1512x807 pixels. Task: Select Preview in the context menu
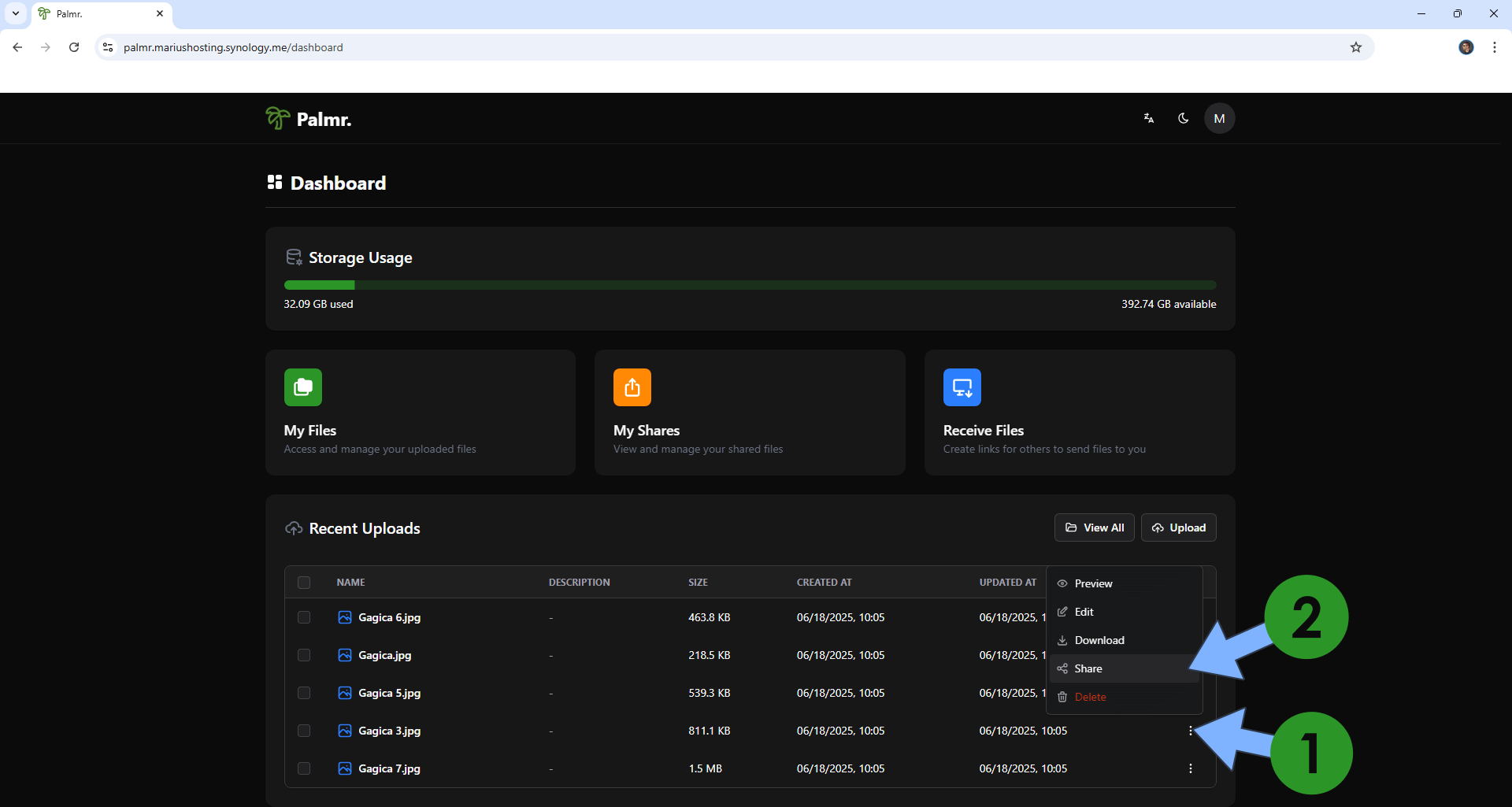click(x=1125, y=583)
